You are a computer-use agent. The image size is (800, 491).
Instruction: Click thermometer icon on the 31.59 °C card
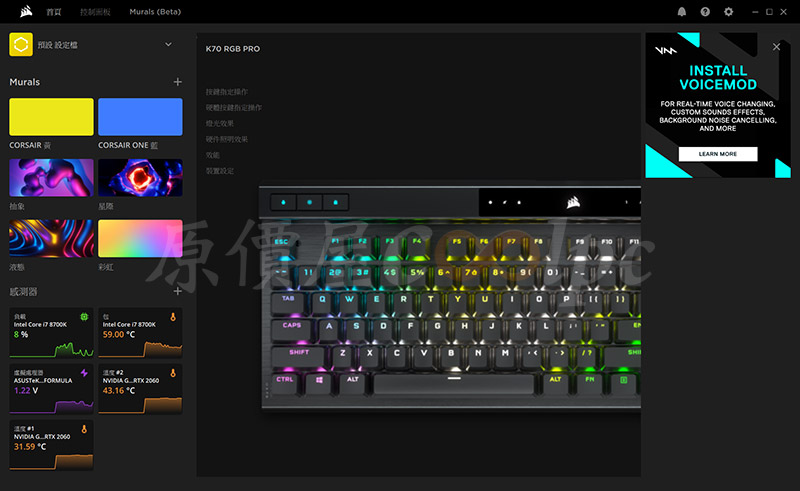tap(84, 429)
